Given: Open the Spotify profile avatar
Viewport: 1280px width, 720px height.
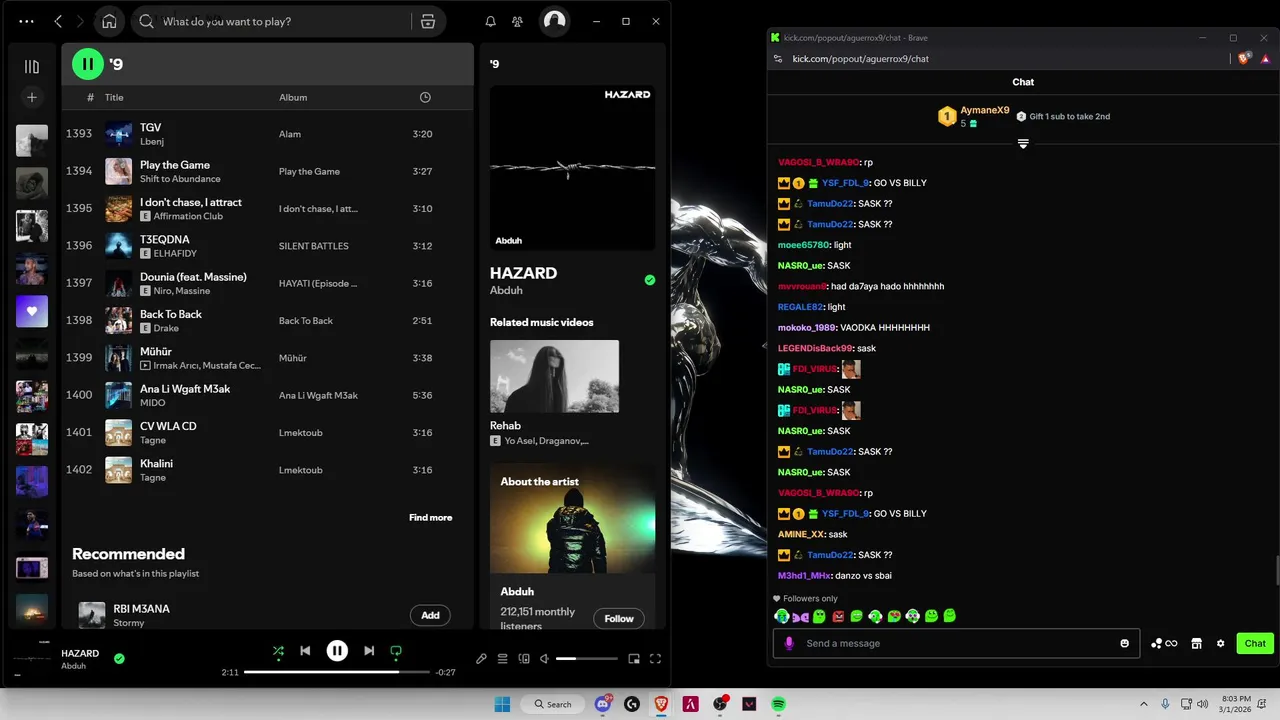Looking at the screenshot, I should (554, 21).
